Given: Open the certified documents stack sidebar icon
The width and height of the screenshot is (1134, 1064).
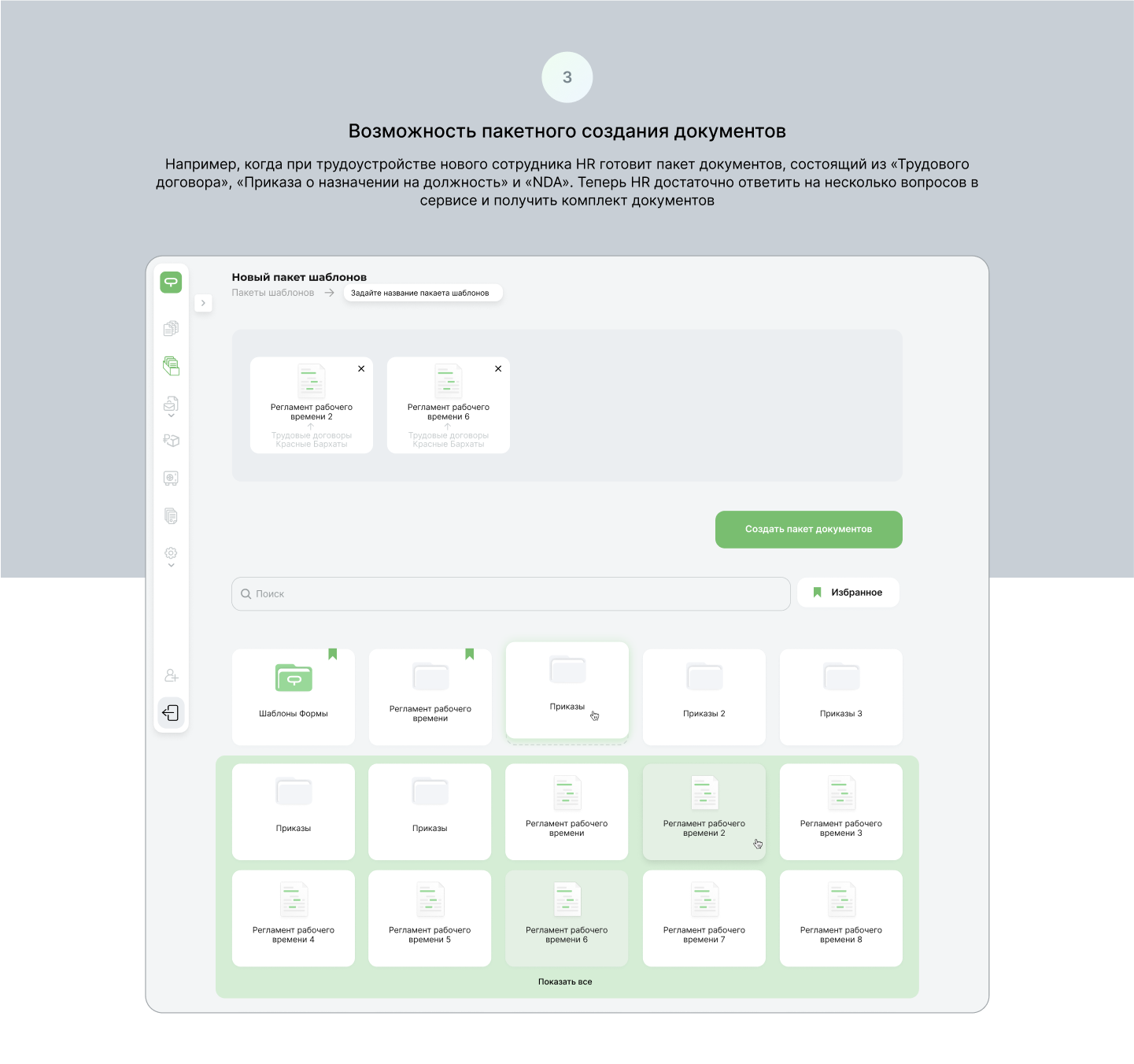Looking at the screenshot, I should (171, 515).
